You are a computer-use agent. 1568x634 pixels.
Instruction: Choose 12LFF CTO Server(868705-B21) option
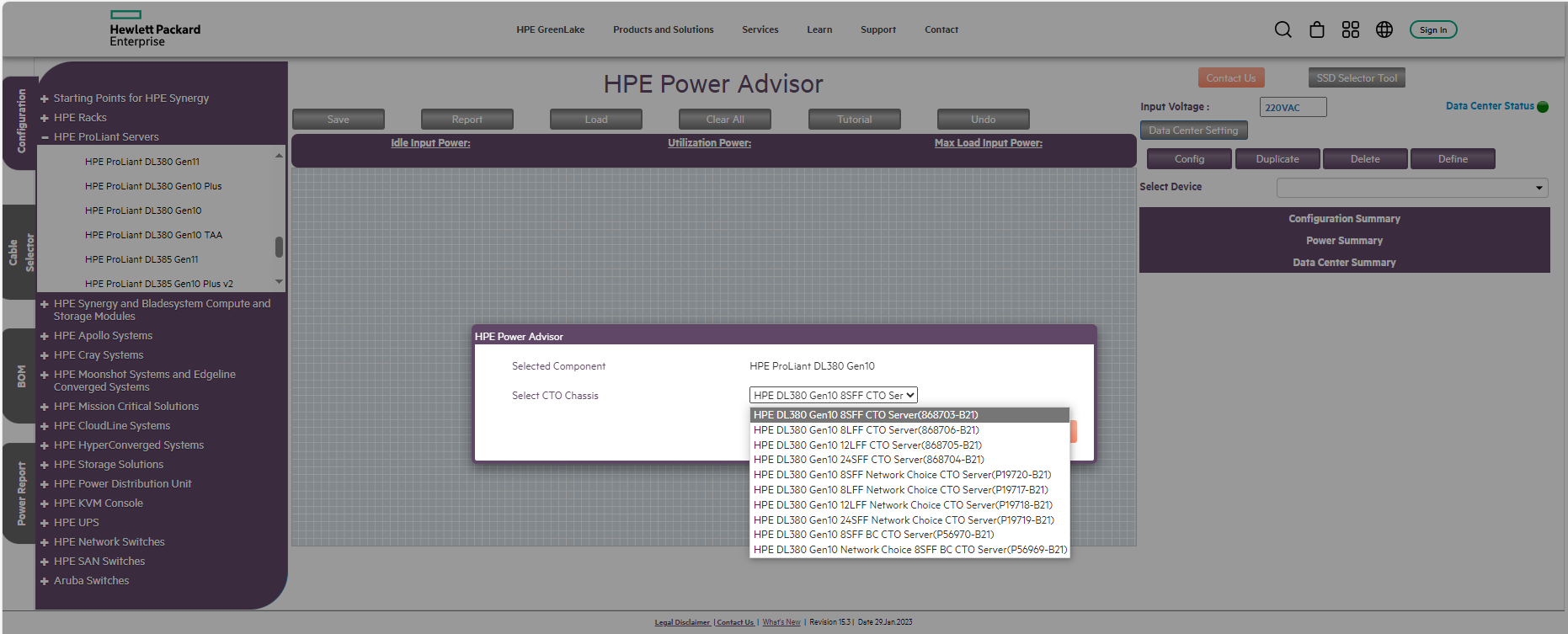click(x=909, y=445)
